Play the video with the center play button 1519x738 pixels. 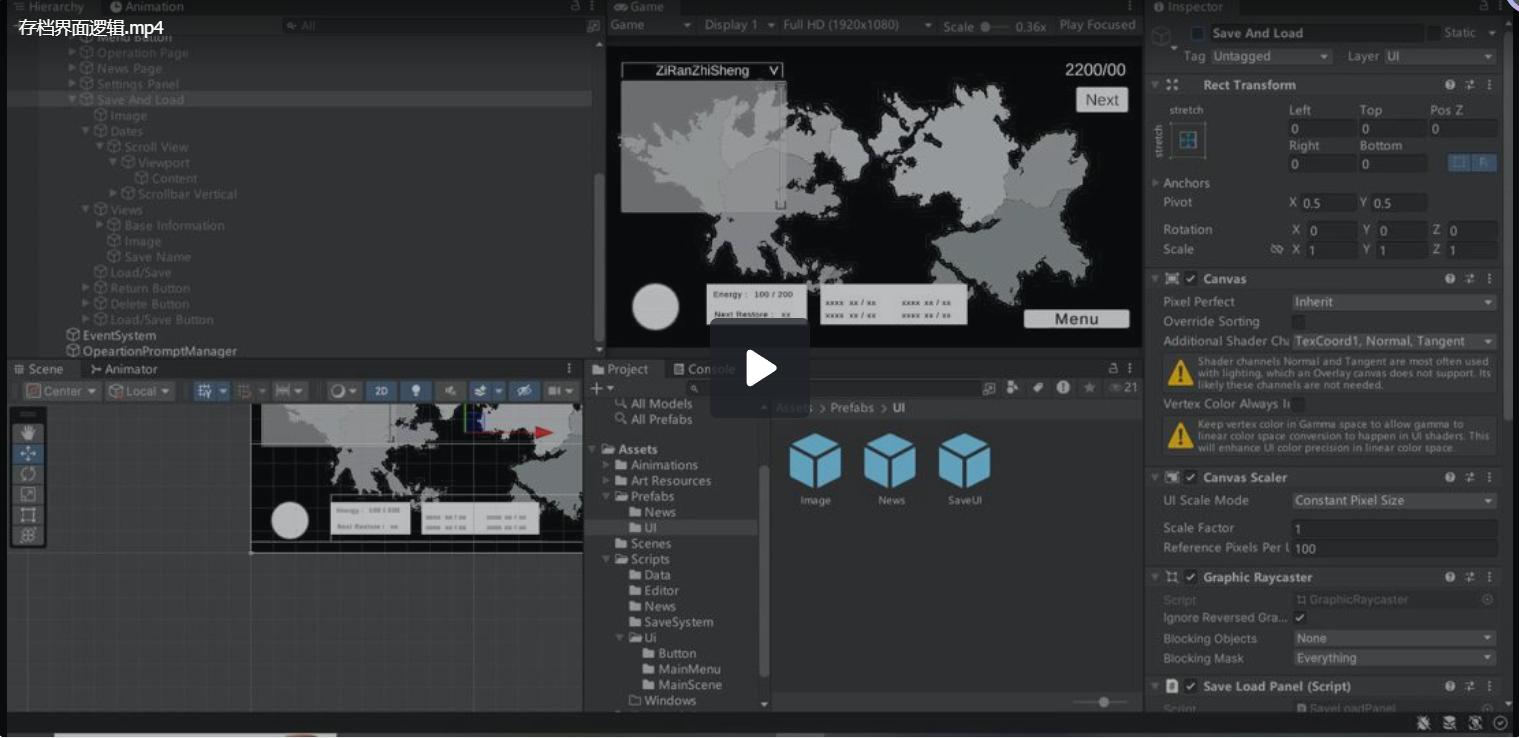click(760, 368)
